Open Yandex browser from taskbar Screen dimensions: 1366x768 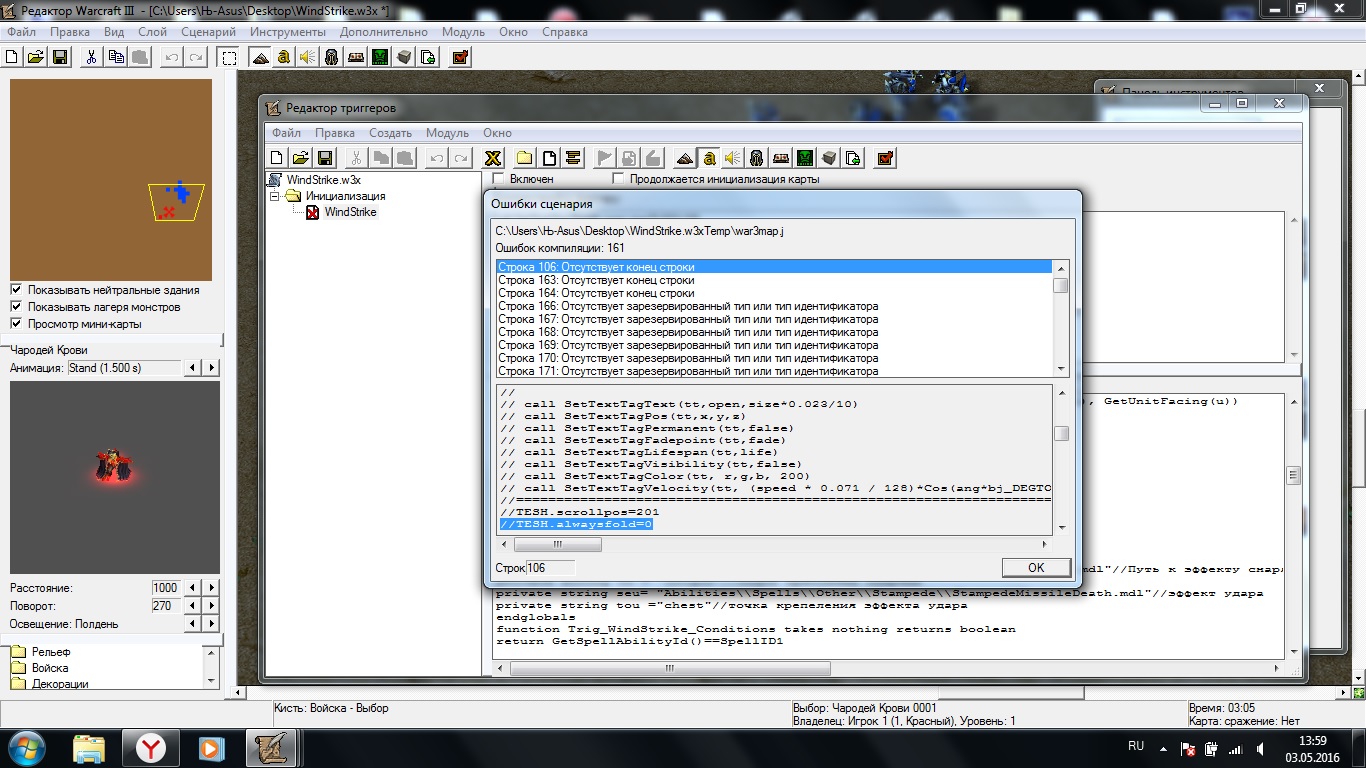(x=150, y=748)
